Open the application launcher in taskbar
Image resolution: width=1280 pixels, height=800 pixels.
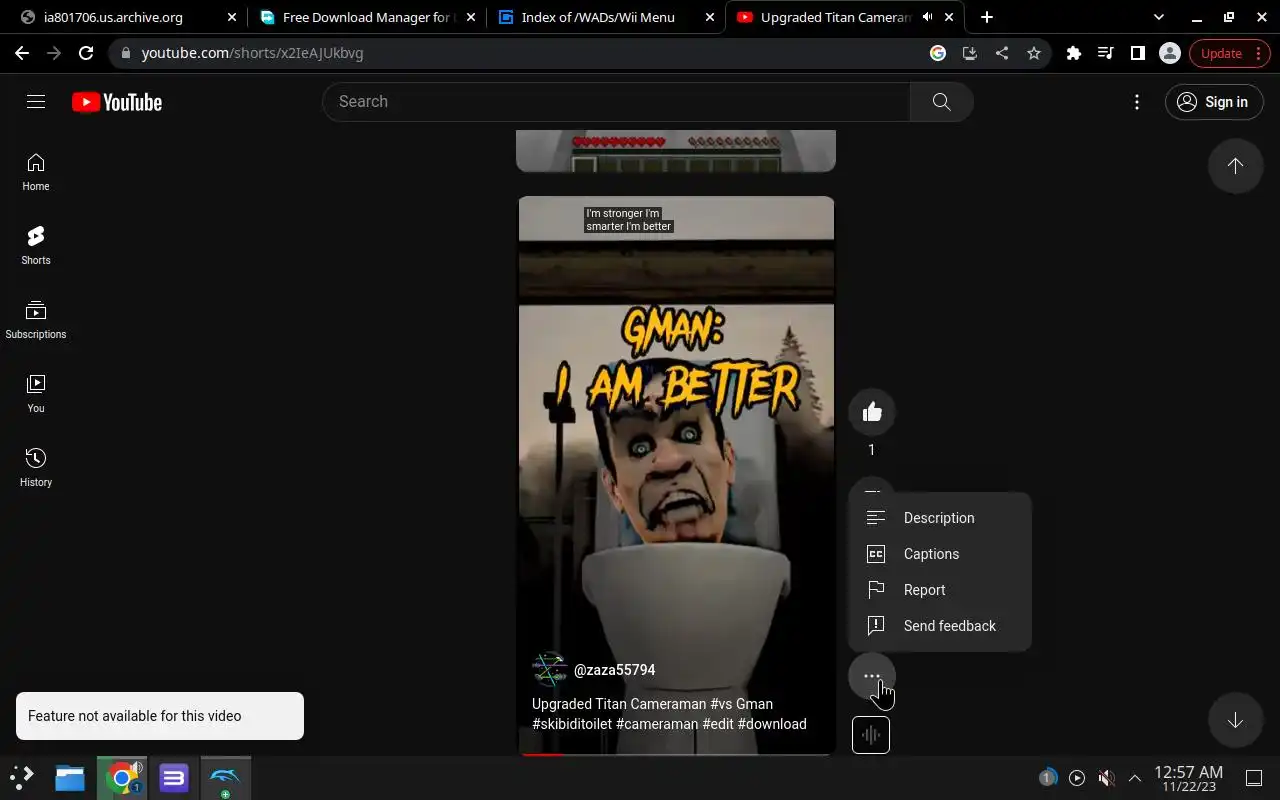pyautogui.click(x=22, y=777)
